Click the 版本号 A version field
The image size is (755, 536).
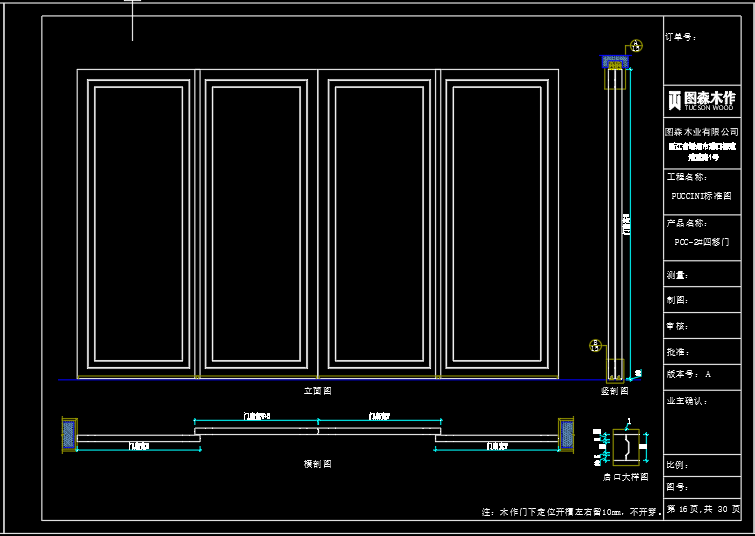click(x=688, y=374)
